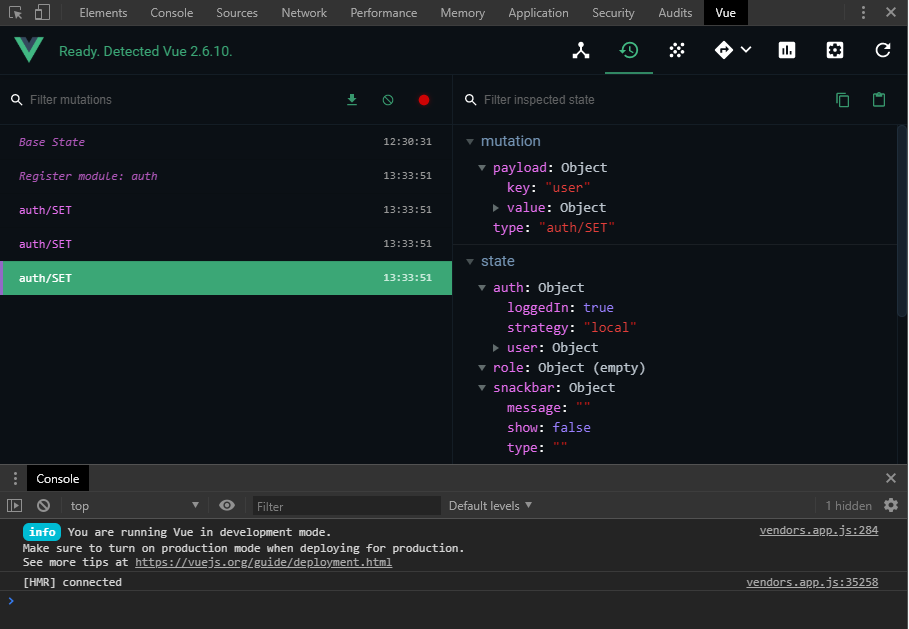Click the console prompt arrow
909x629 pixels.
point(11,601)
